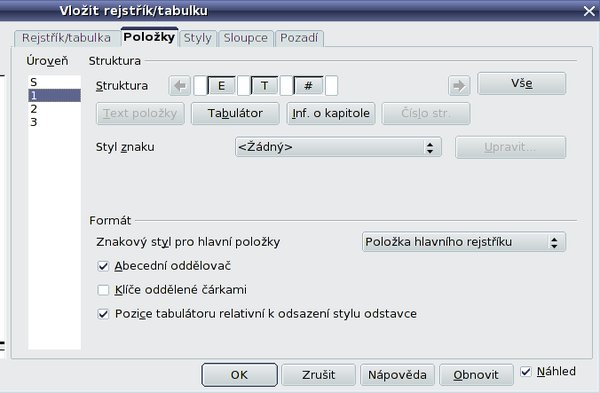The image size is (600, 393).
Task: Switch to the Rejstřík/tabulka tab
Action: 67,38
